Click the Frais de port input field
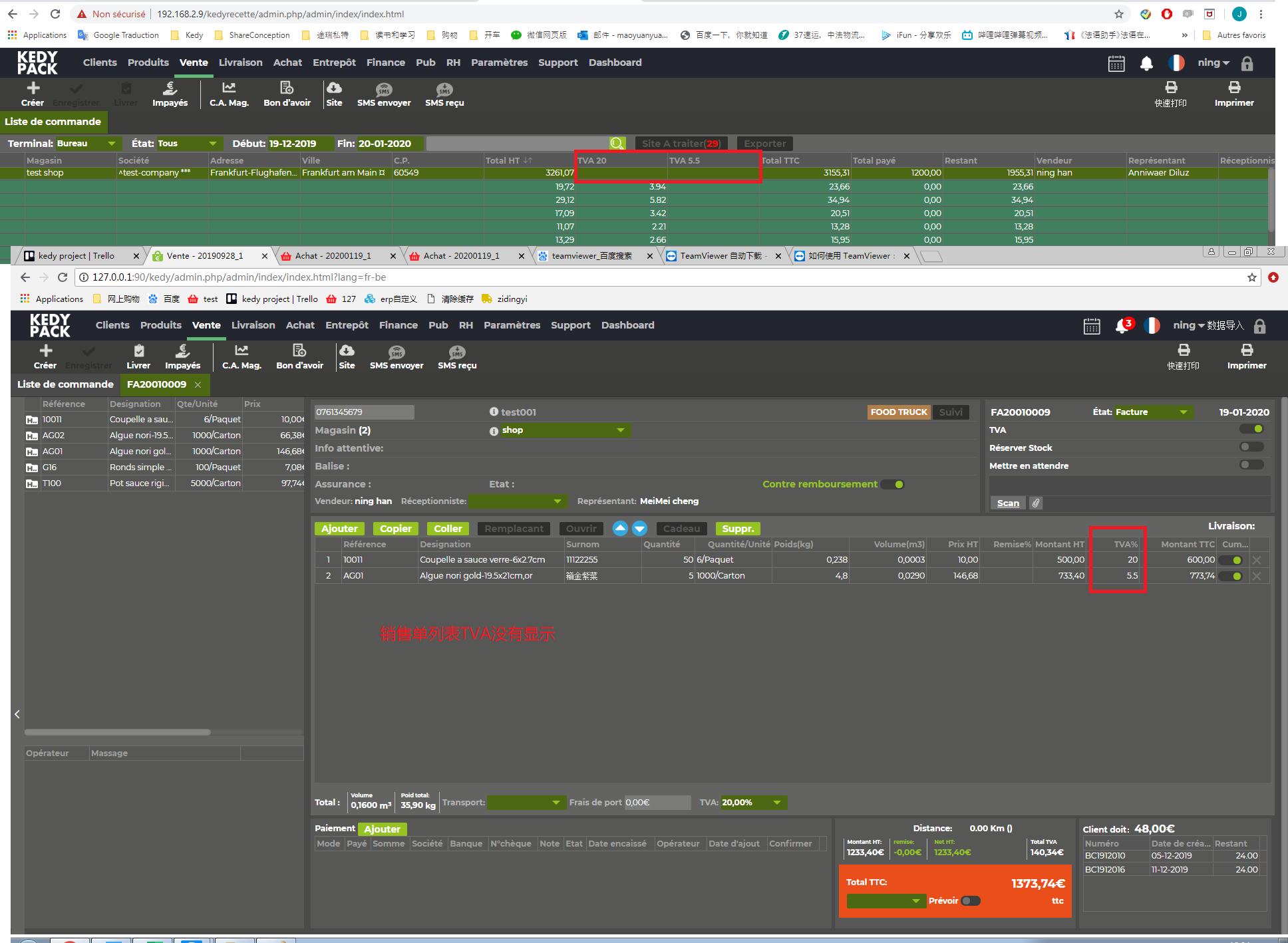Image resolution: width=1288 pixels, height=943 pixels. point(657,803)
